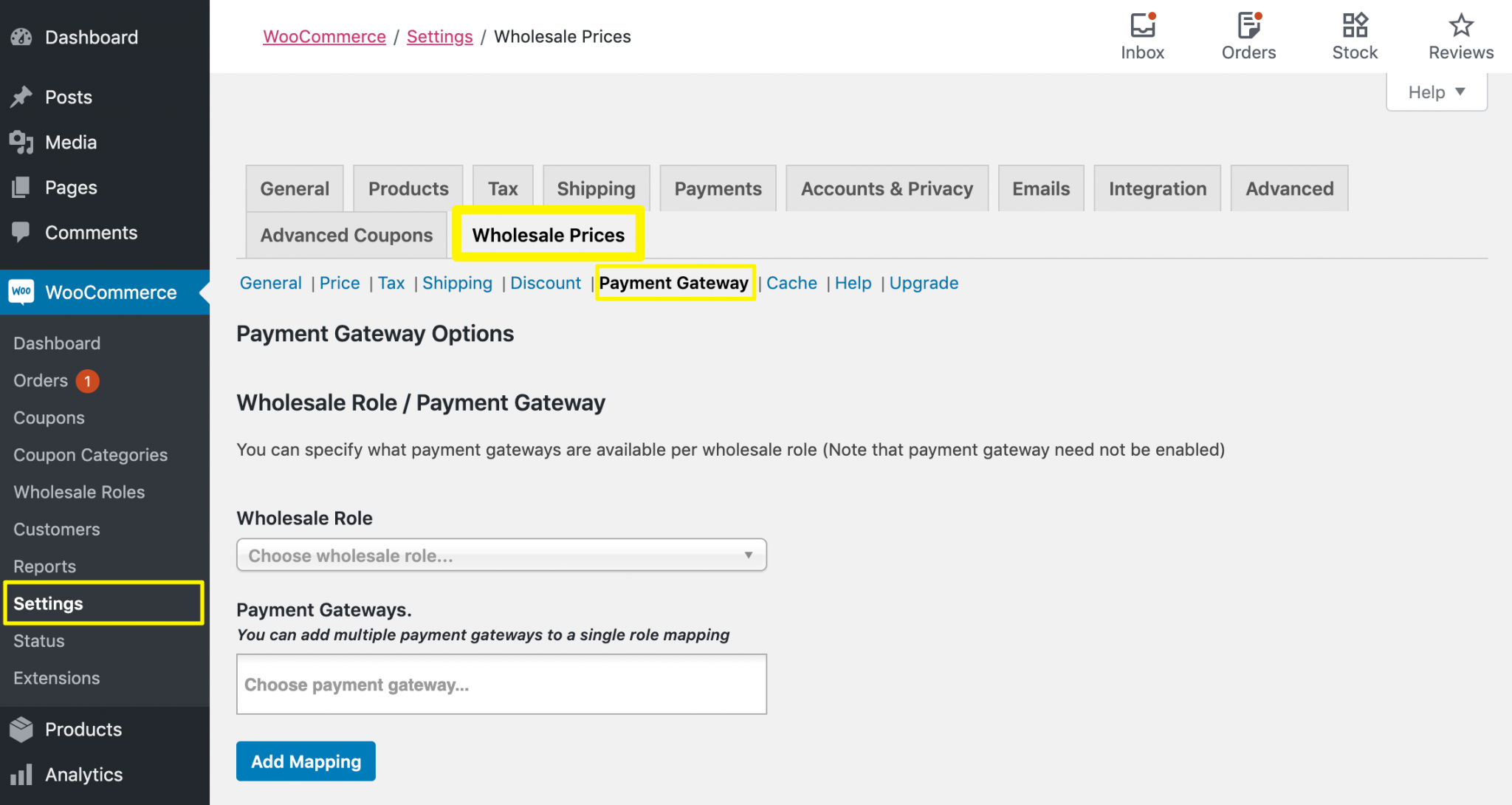Open the Stock panel icon

(1355, 26)
